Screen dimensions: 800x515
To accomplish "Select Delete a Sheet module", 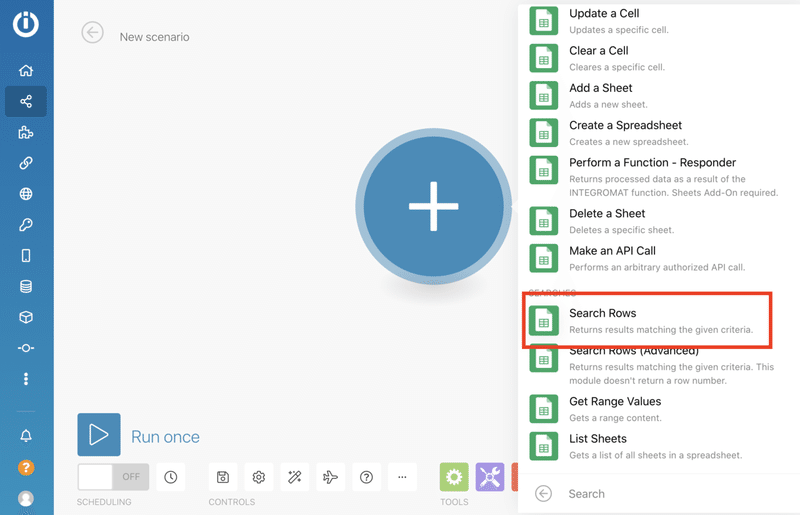I will pyautogui.click(x=659, y=221).
